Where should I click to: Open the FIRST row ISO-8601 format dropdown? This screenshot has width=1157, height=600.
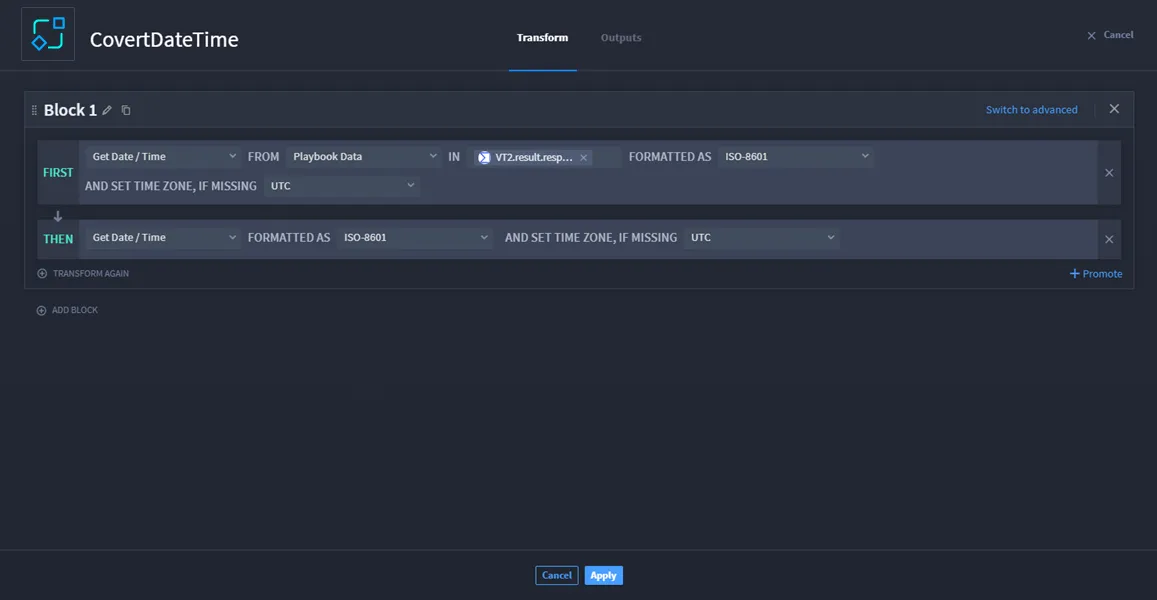point(795,156)
